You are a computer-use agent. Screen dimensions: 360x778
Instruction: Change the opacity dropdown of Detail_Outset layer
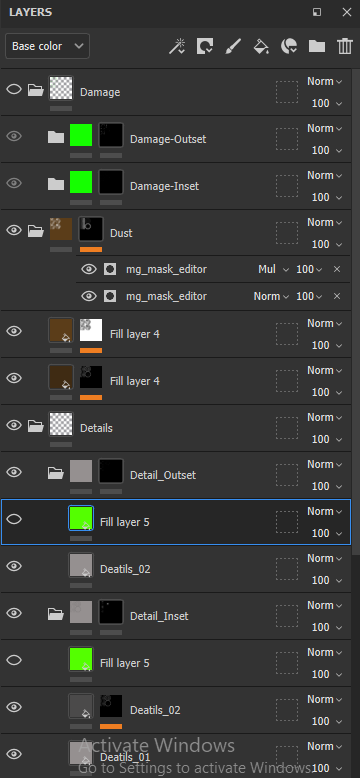point(327,486)
